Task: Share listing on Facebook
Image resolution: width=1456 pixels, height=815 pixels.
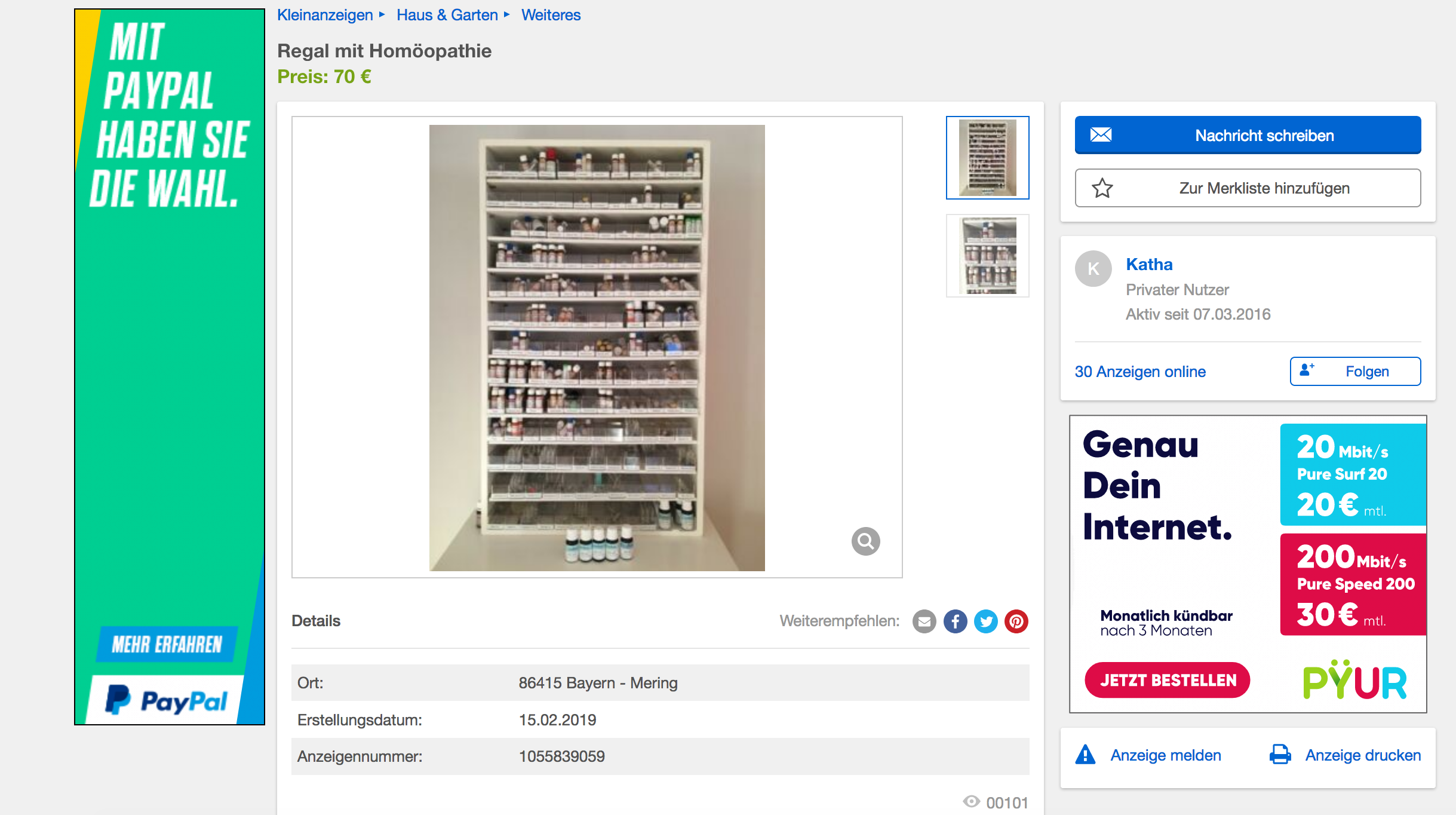Action: 955,621
